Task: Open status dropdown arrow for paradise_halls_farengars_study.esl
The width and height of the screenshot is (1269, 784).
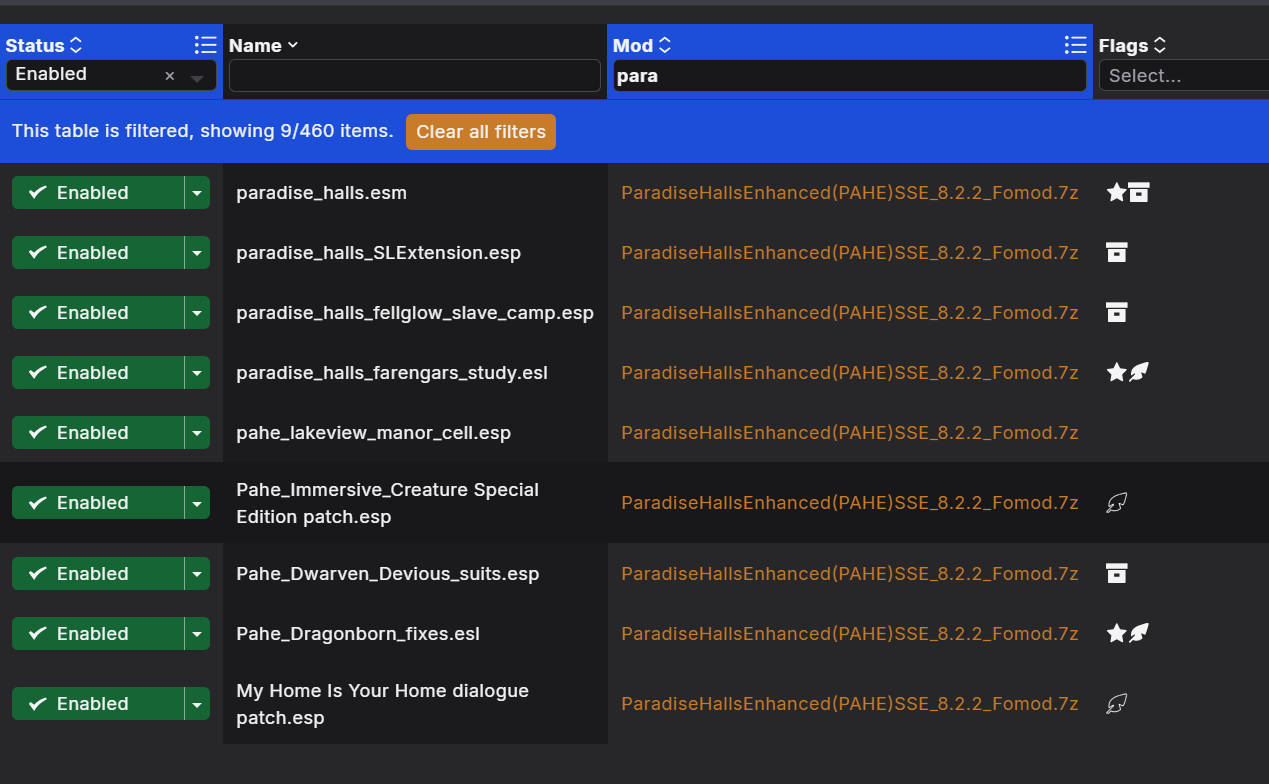Action: 197,373
